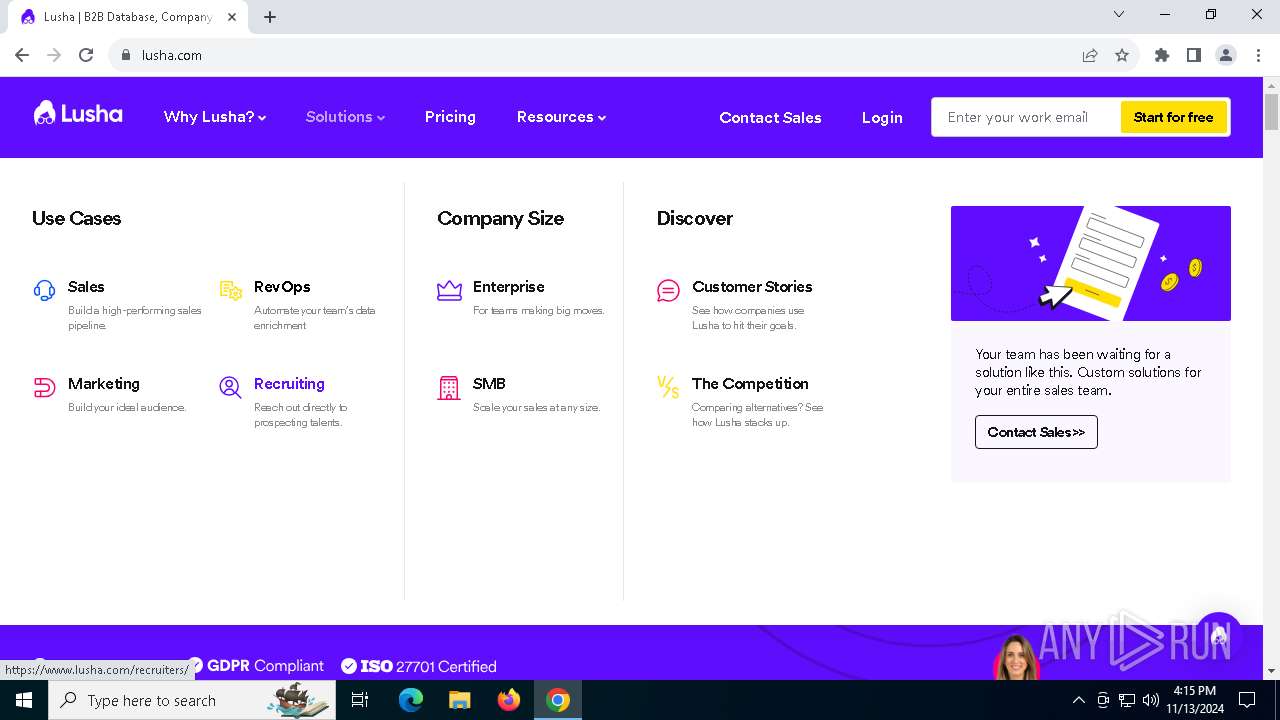
Task: Select the Marketing megaphone icon
Action: pyautogui.click(x=44, y=388)
